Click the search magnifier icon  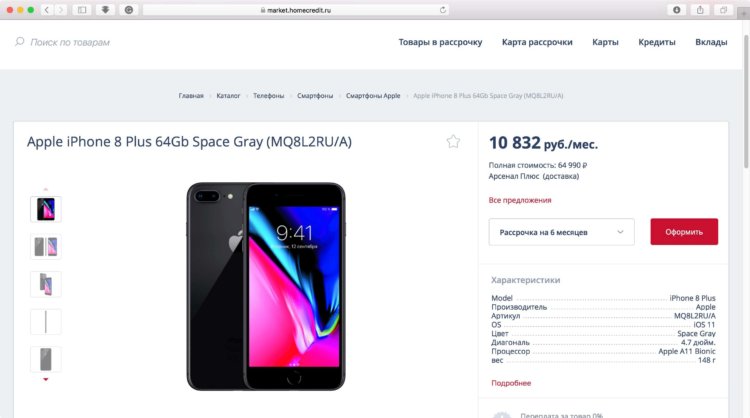[x=20, y=42]
